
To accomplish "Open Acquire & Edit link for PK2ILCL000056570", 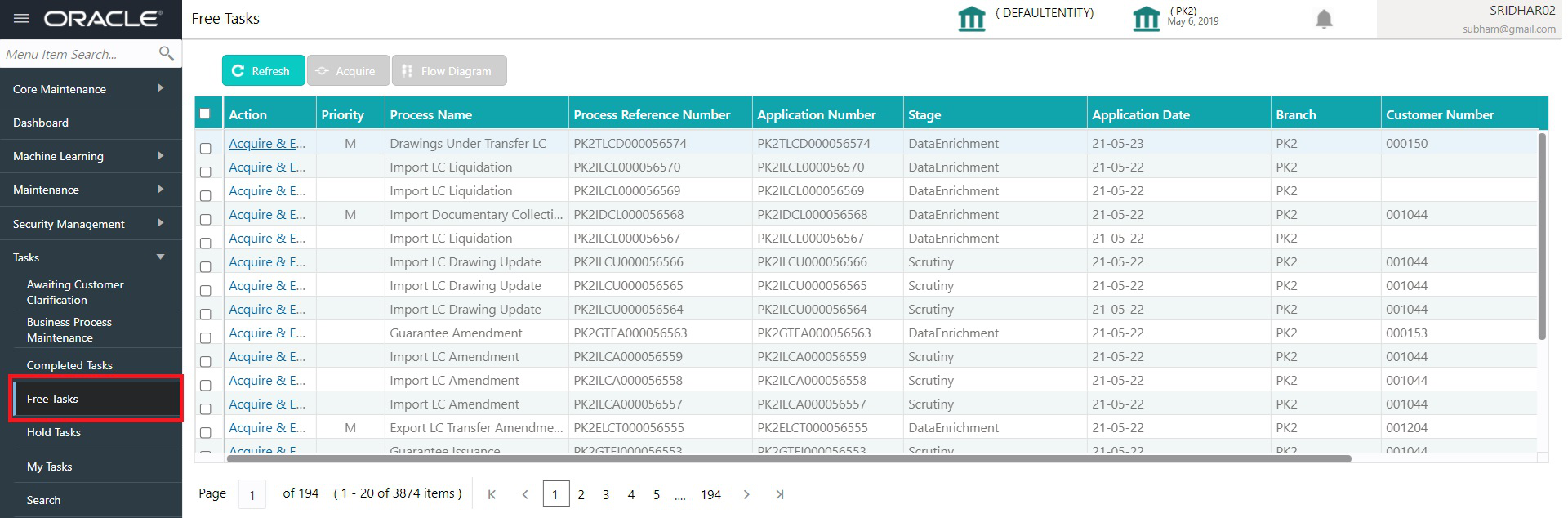I will coord(267,167).
